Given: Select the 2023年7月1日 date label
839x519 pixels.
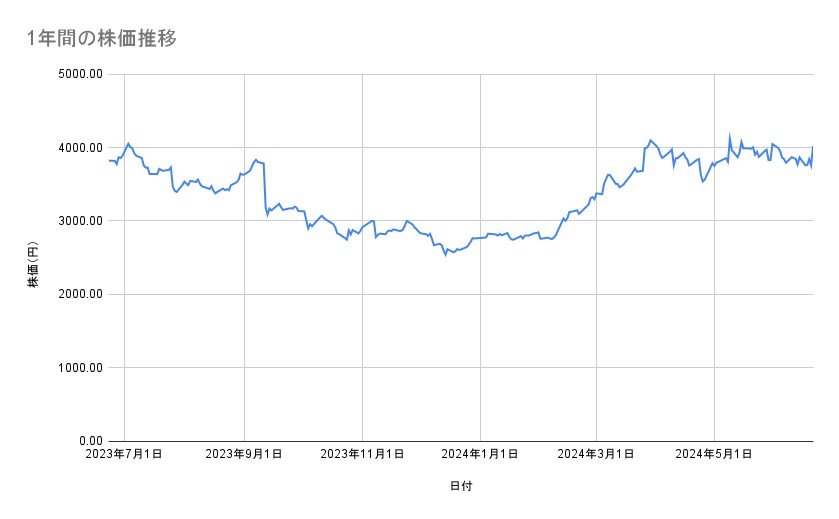Looking at the screenshot, I should pyautogui.click(x=124, y=454).
